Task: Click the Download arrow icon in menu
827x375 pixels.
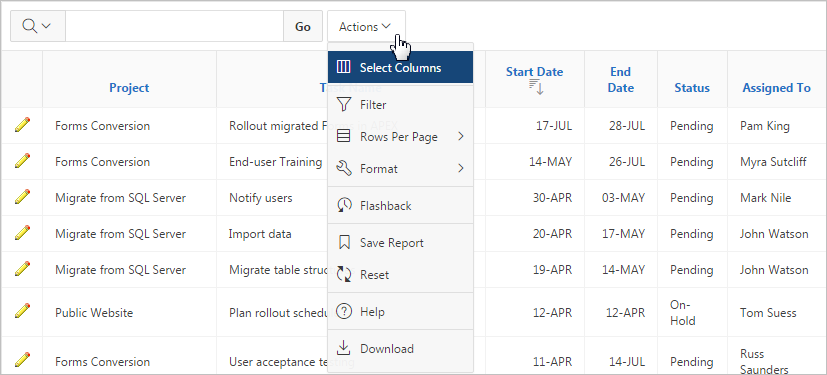Action: pos(344,348)
